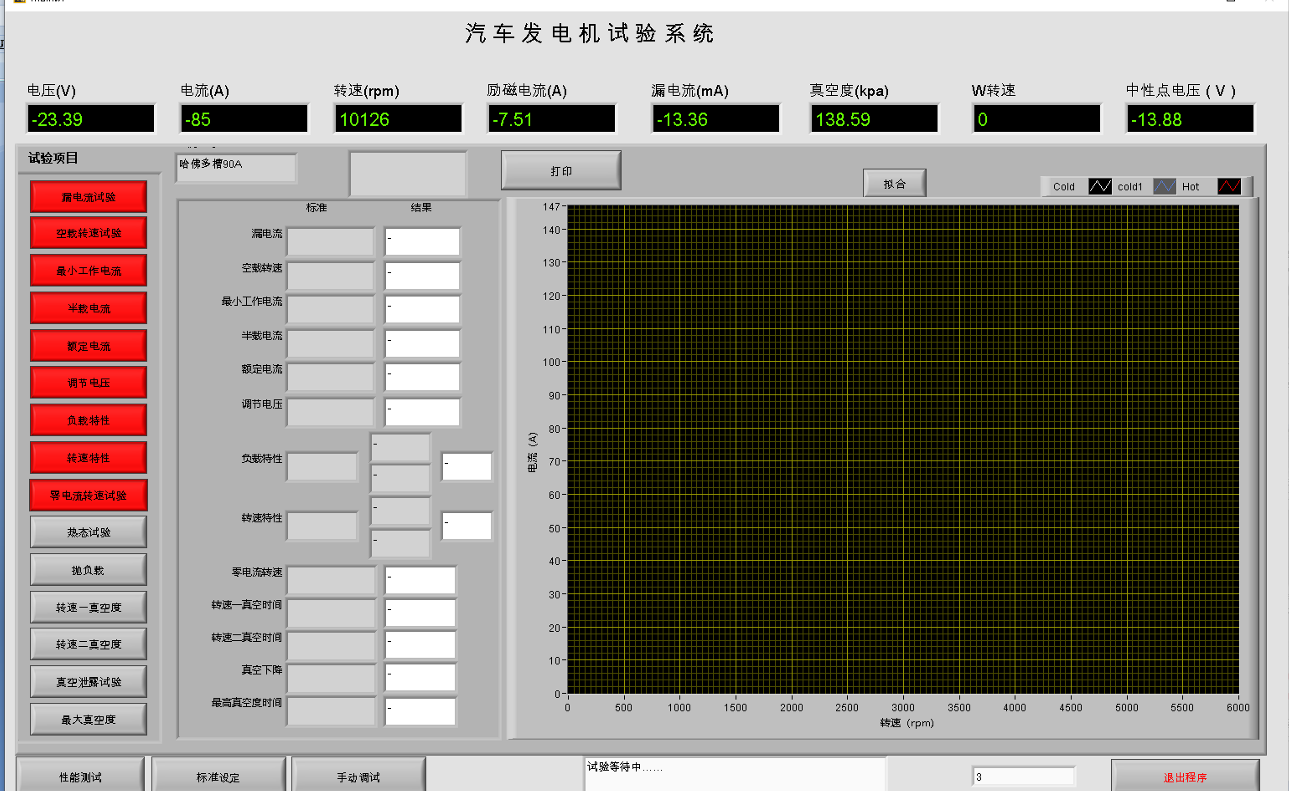Click the W转速 reading 0
Image resolution: width=1289 pixels, height=791 pixels.
pyautogui.click(x=1036, y=119)
